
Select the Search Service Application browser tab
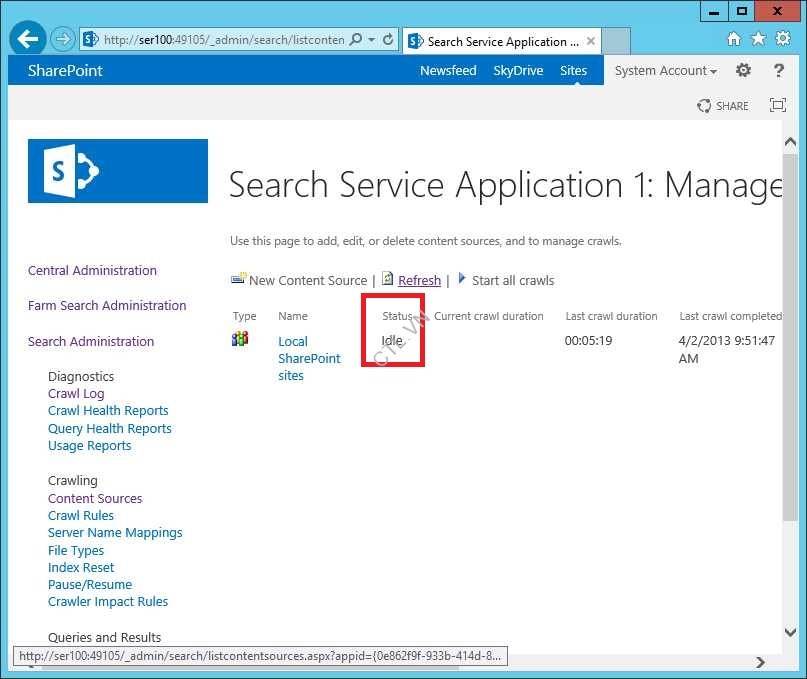point(502,41)
